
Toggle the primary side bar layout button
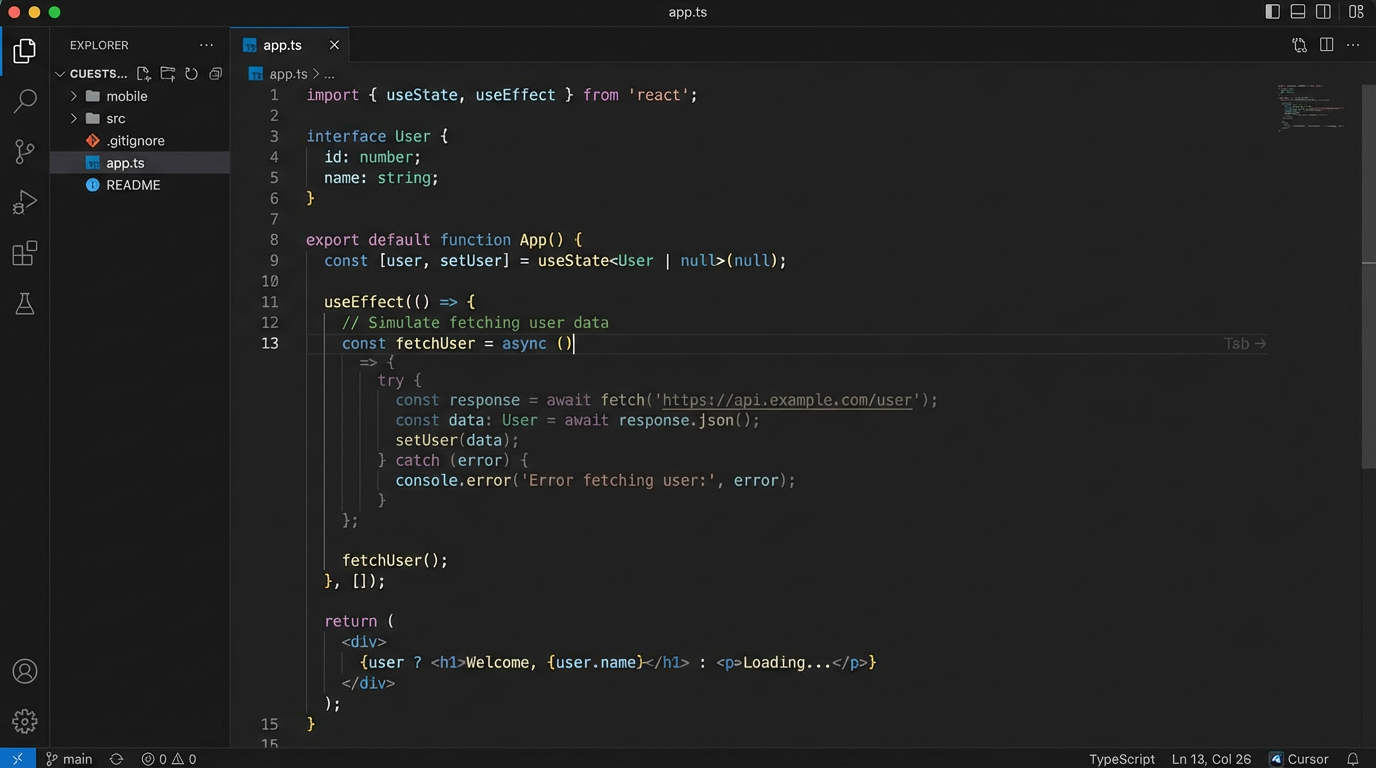pyautogui.click(x=1272, y=12)
